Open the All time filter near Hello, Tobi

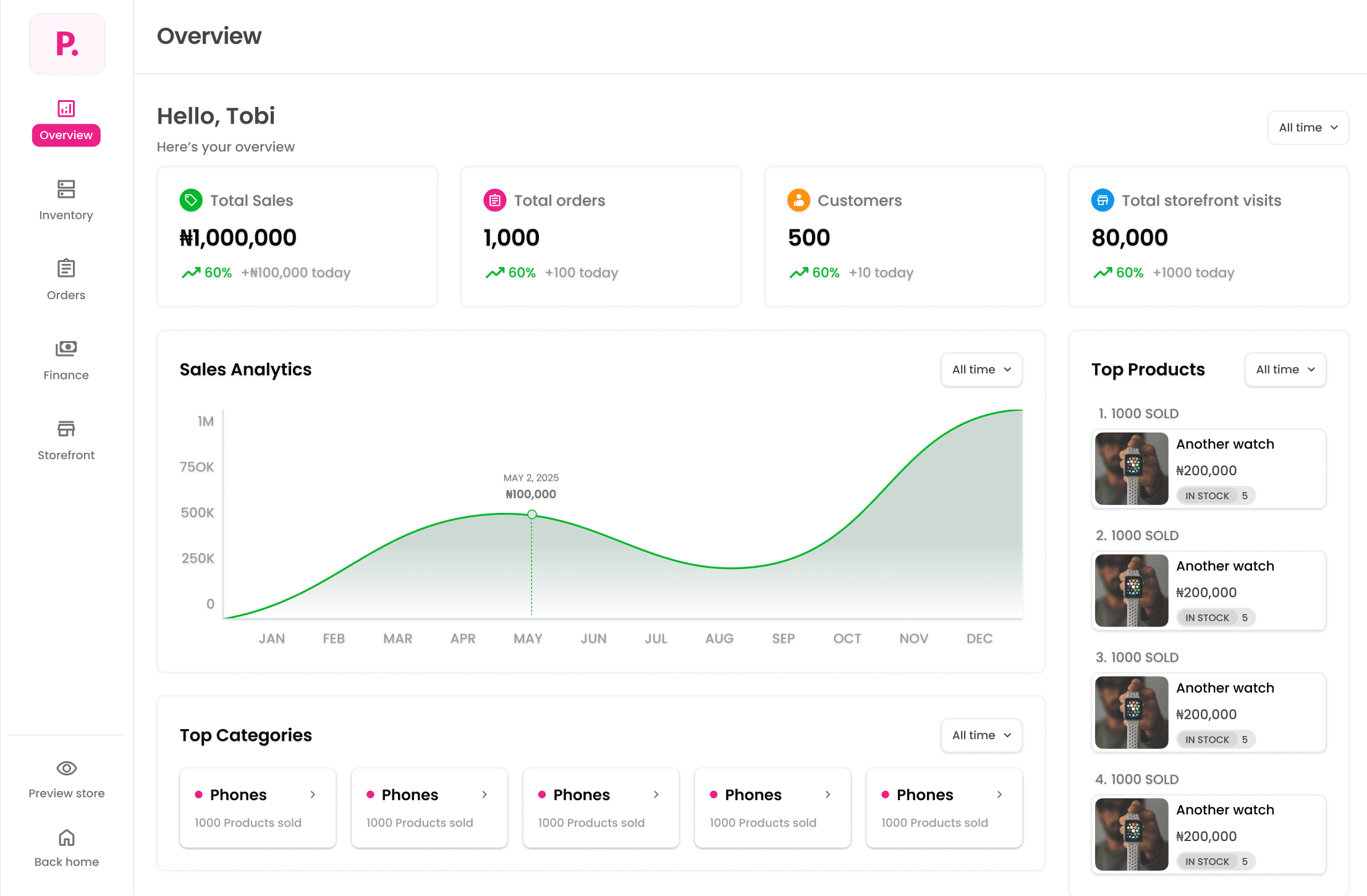click(x=1308, y=127)
